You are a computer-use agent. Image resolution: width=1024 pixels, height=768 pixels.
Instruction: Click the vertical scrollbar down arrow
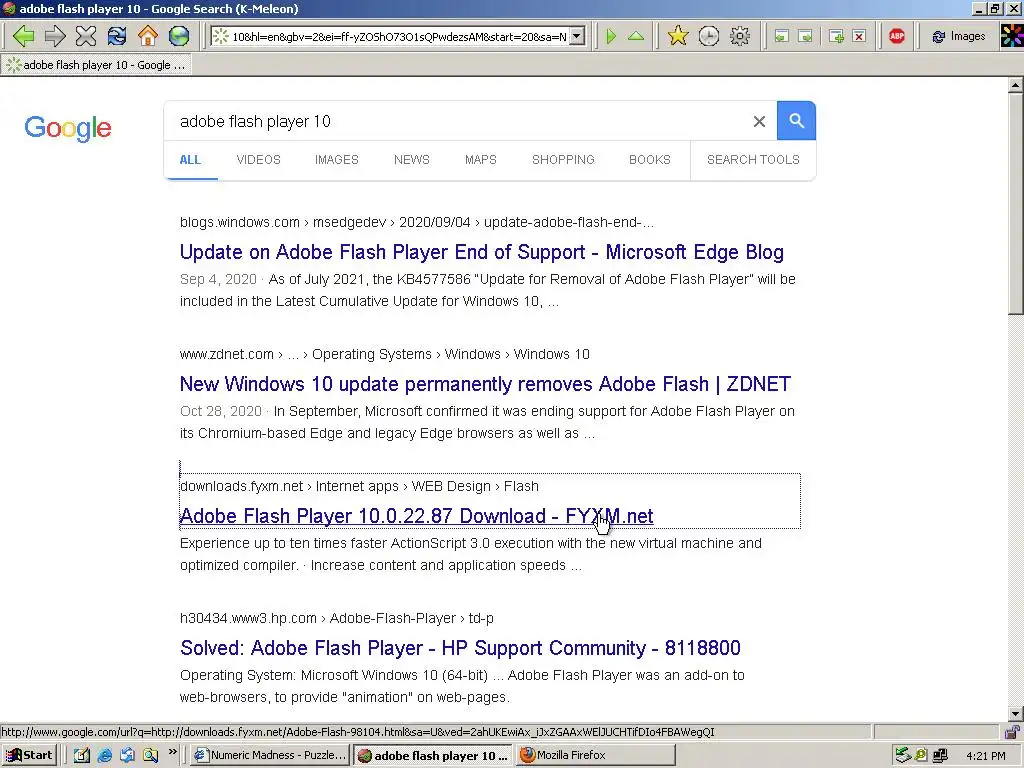[1016, 714]
